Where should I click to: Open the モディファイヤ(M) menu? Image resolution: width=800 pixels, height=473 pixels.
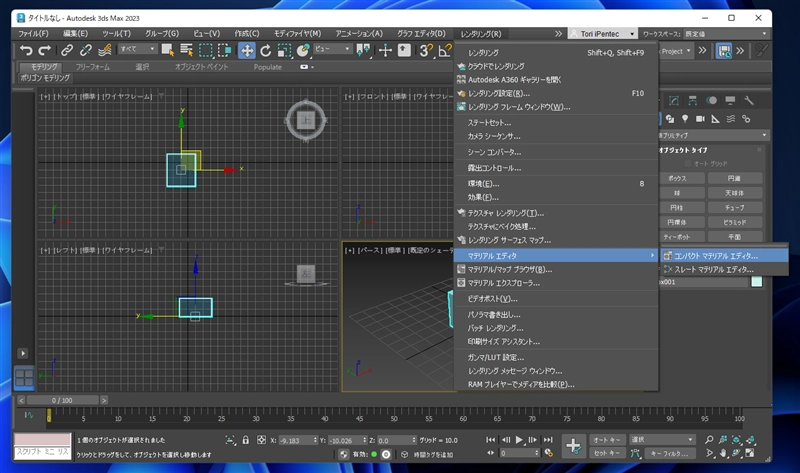coord(297,34)
